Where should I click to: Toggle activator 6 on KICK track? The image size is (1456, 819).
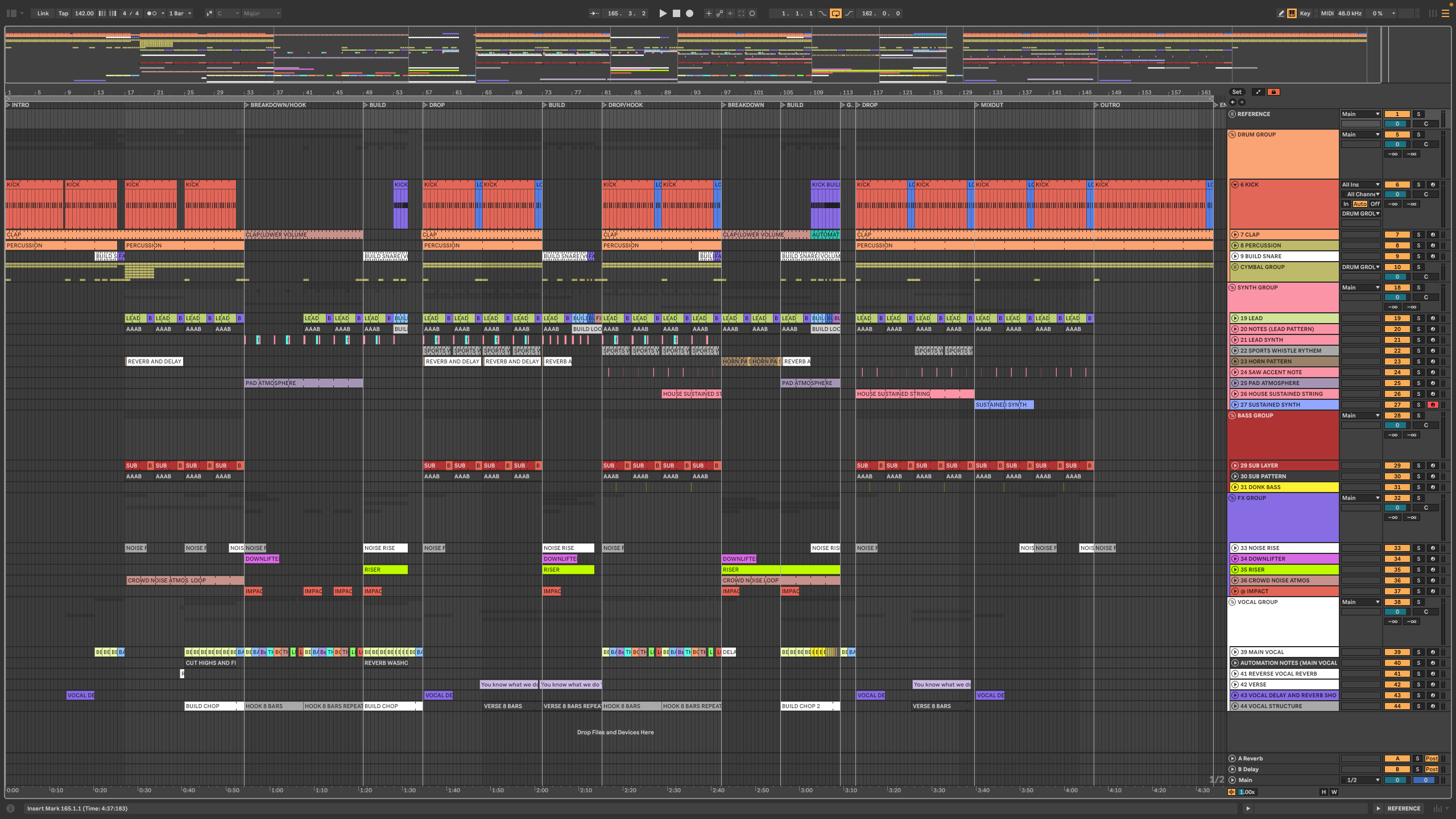pyautogui.click(x=1397, y=184)
